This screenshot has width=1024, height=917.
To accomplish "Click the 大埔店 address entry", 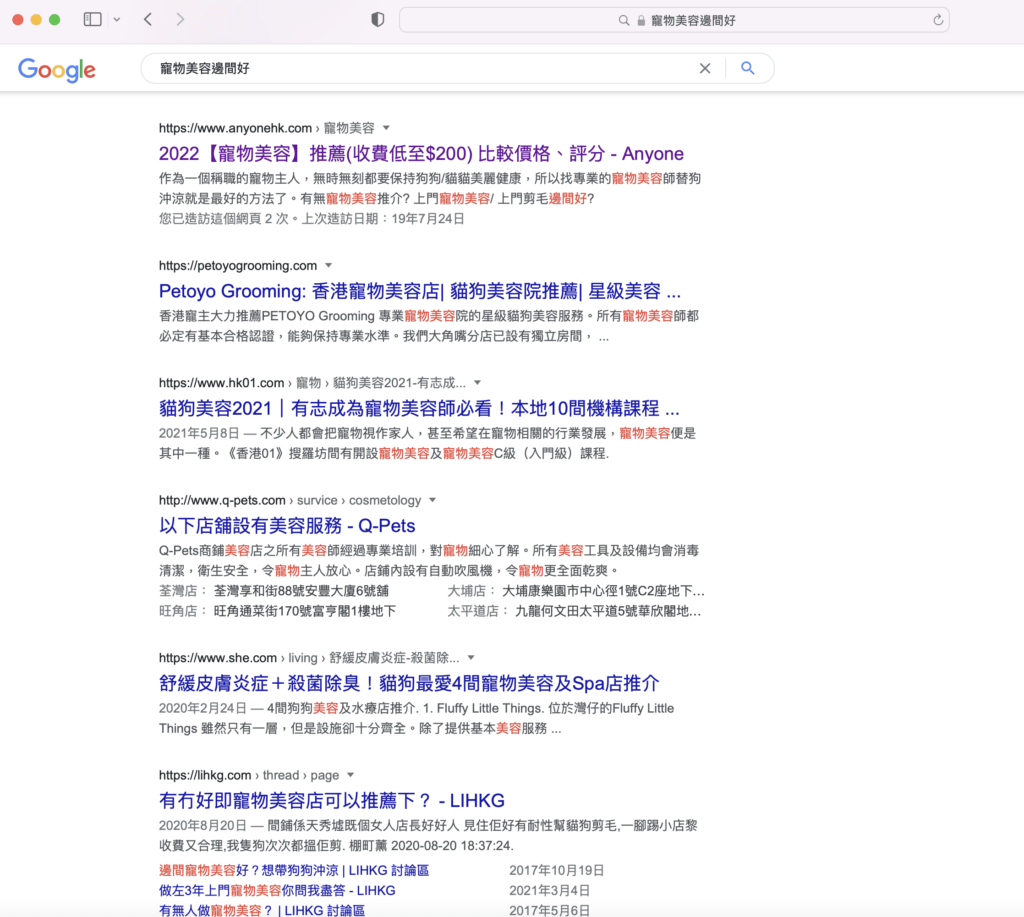I will pyautogui.click(x=576, y=591).
